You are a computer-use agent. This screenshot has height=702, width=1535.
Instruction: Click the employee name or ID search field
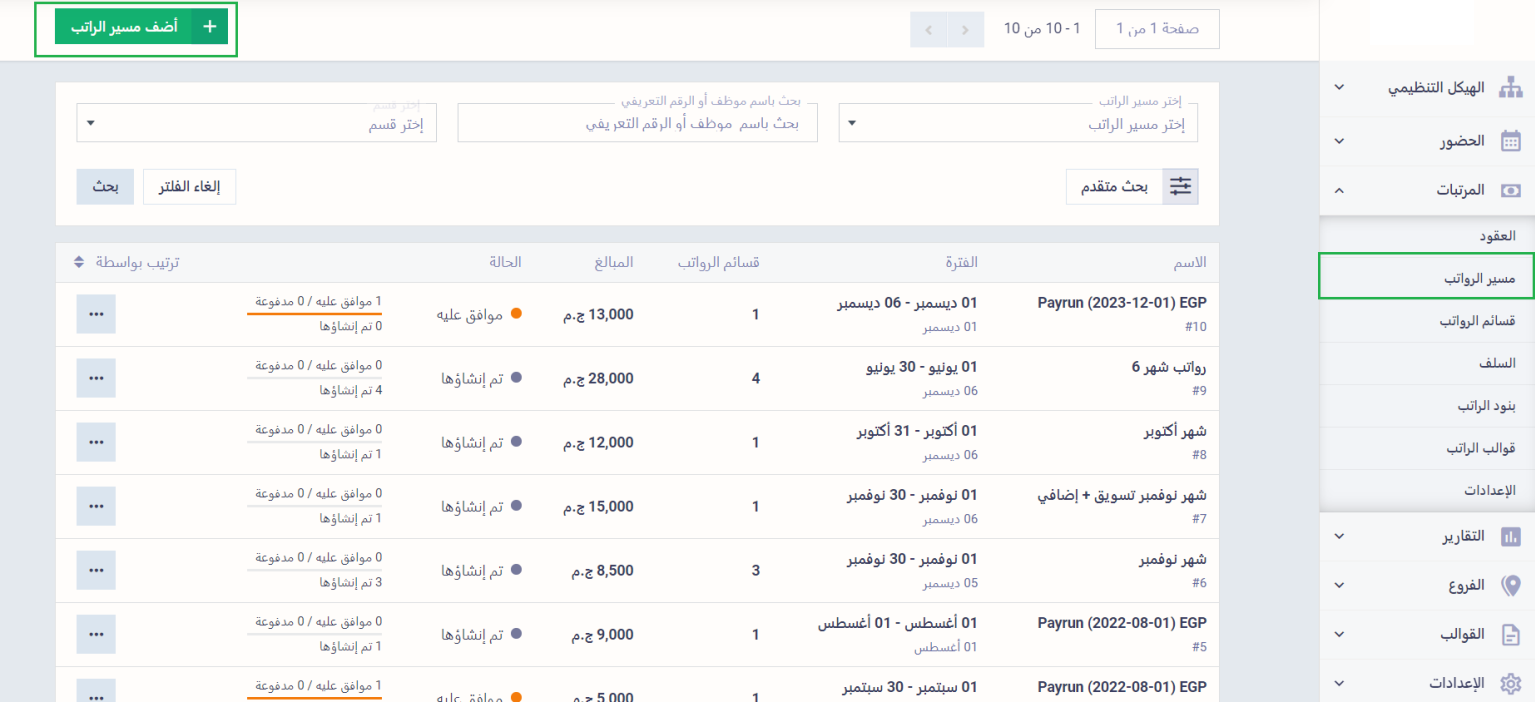[x=637, y=124]
